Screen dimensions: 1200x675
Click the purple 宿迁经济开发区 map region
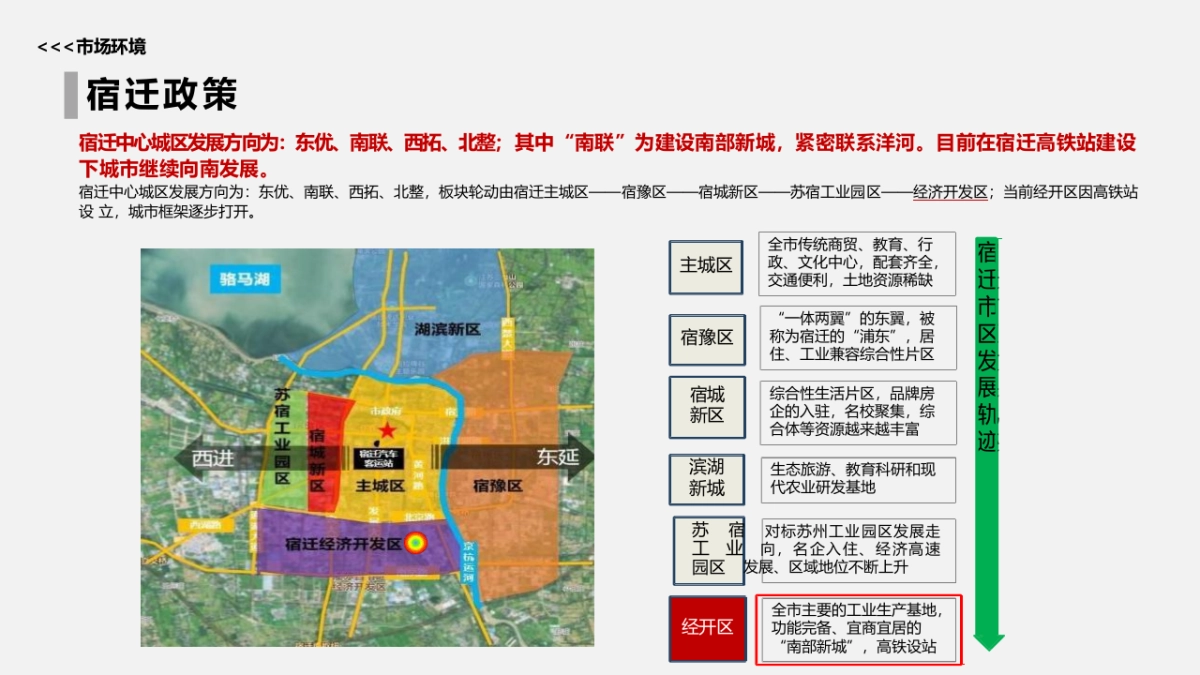340,545
